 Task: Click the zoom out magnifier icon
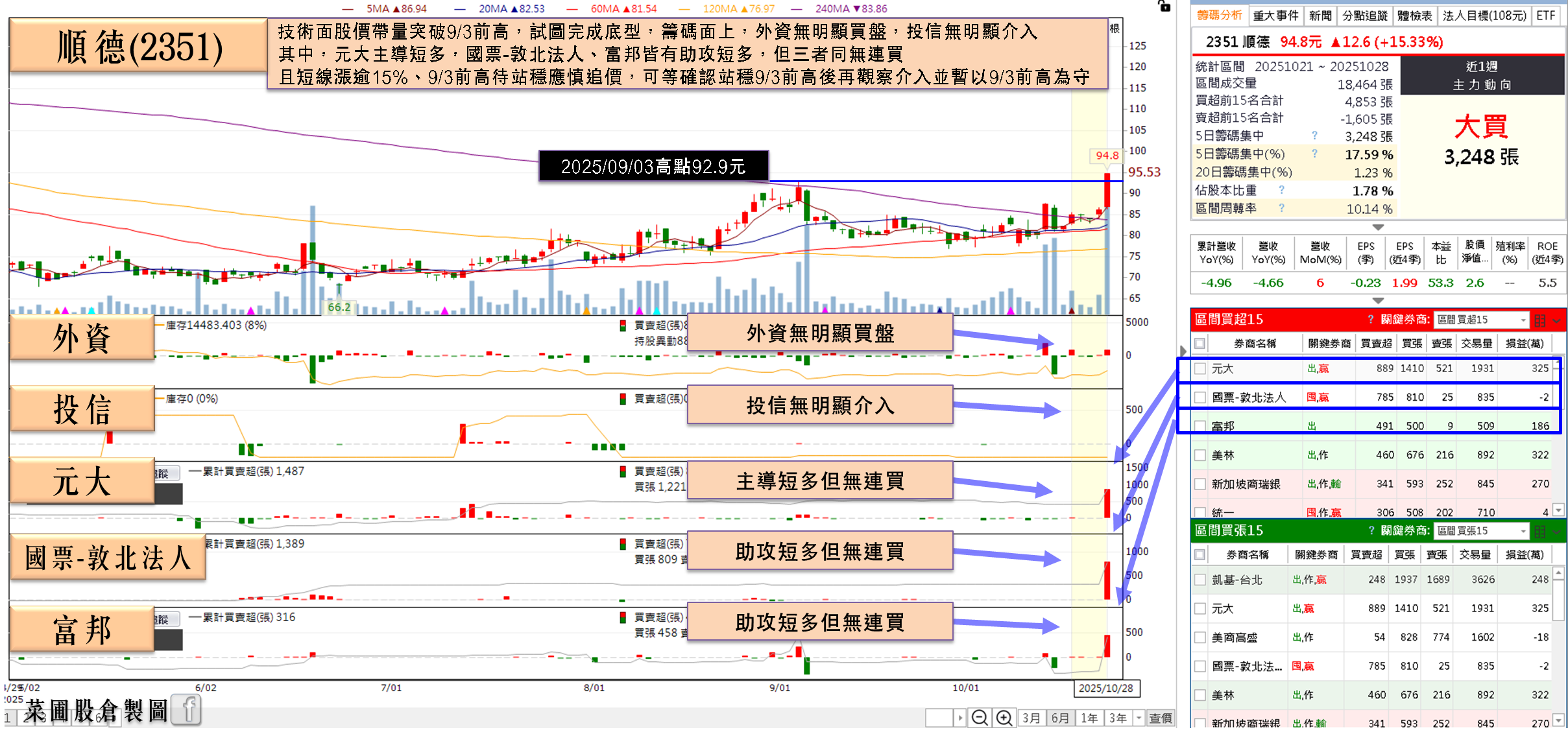(980, 718)
